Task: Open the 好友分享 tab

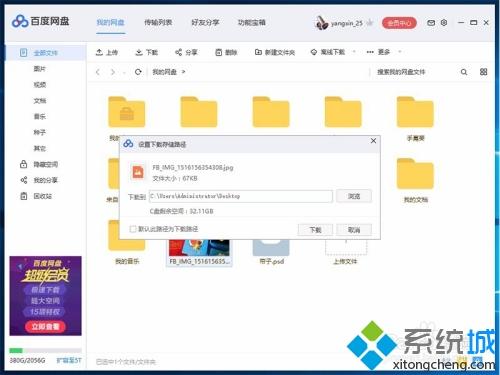Action: 205,23
